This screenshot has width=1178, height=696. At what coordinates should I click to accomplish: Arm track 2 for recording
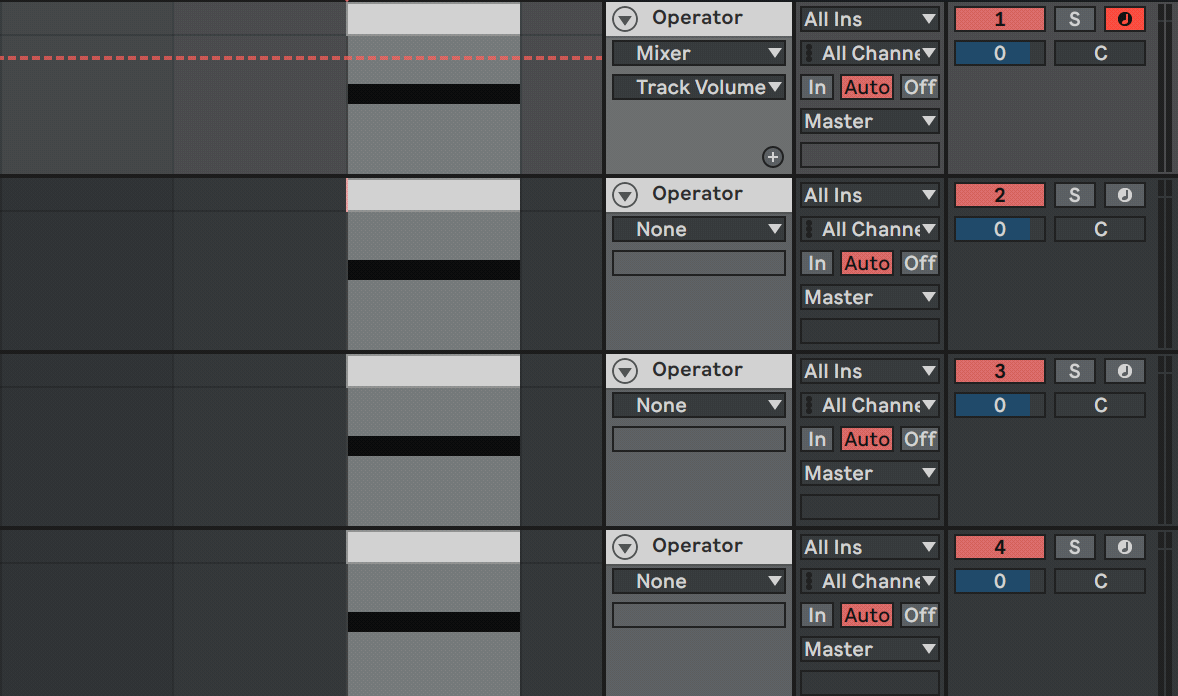tap(1124, 195)
